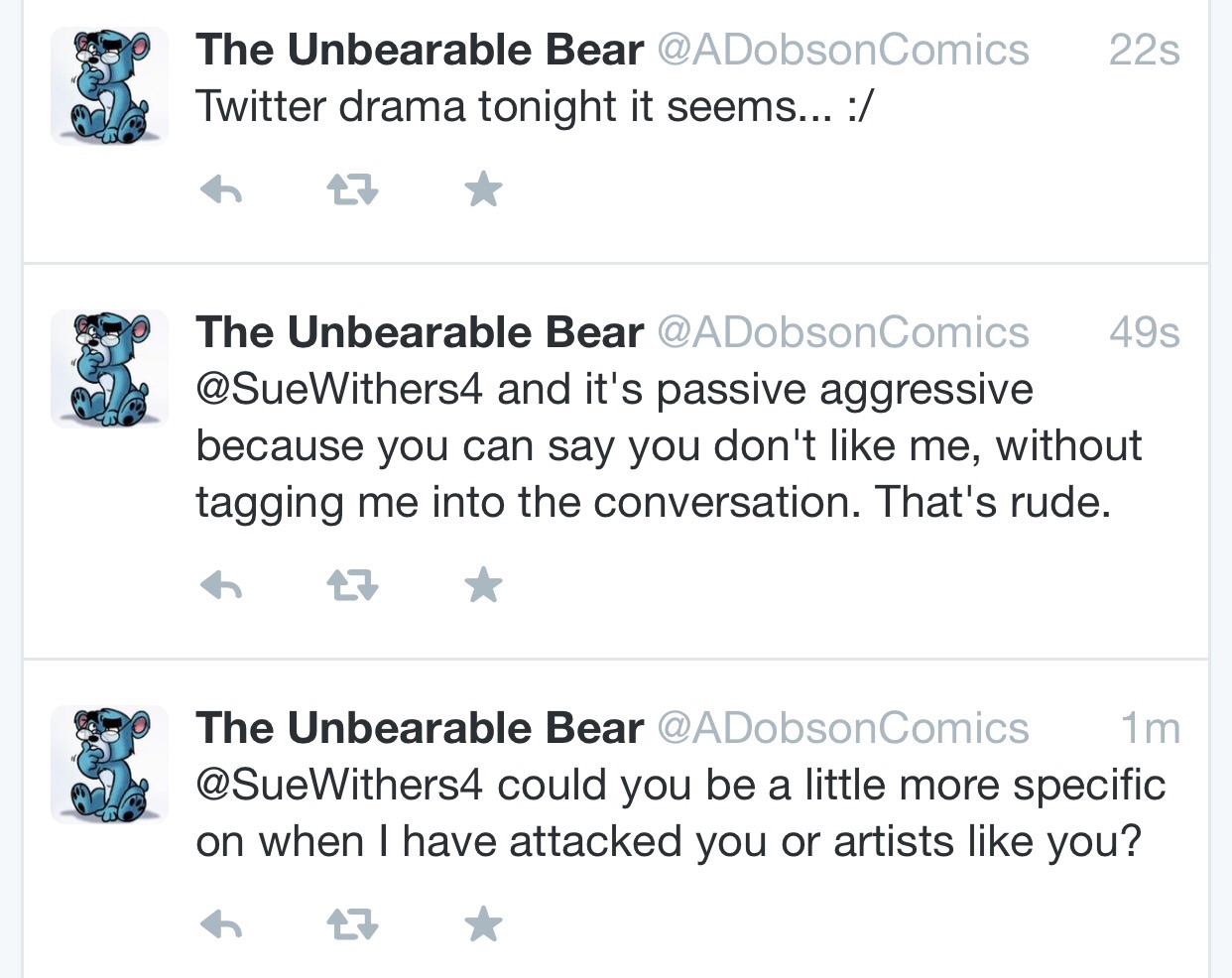Open the 49s timestamp of second tweet
This screenshot has height=978, width=1232.
click(x=1144, y=332)
